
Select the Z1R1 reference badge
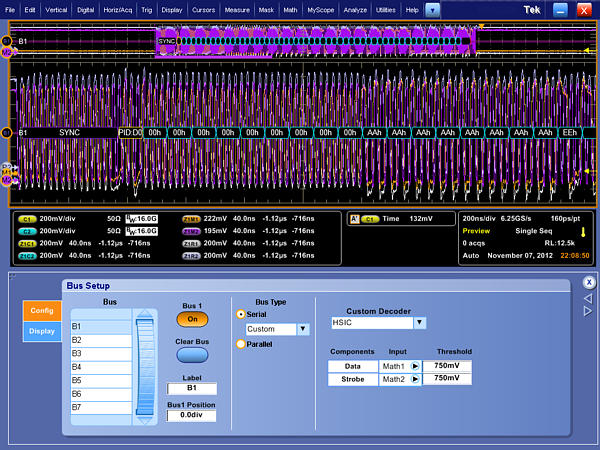(191, 243)
